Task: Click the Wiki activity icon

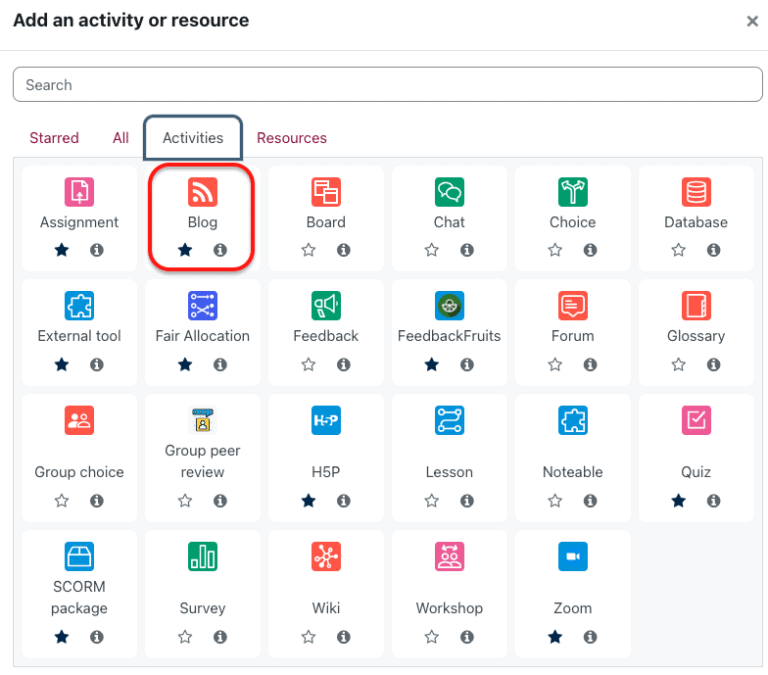Action: (x=326, y=557)
